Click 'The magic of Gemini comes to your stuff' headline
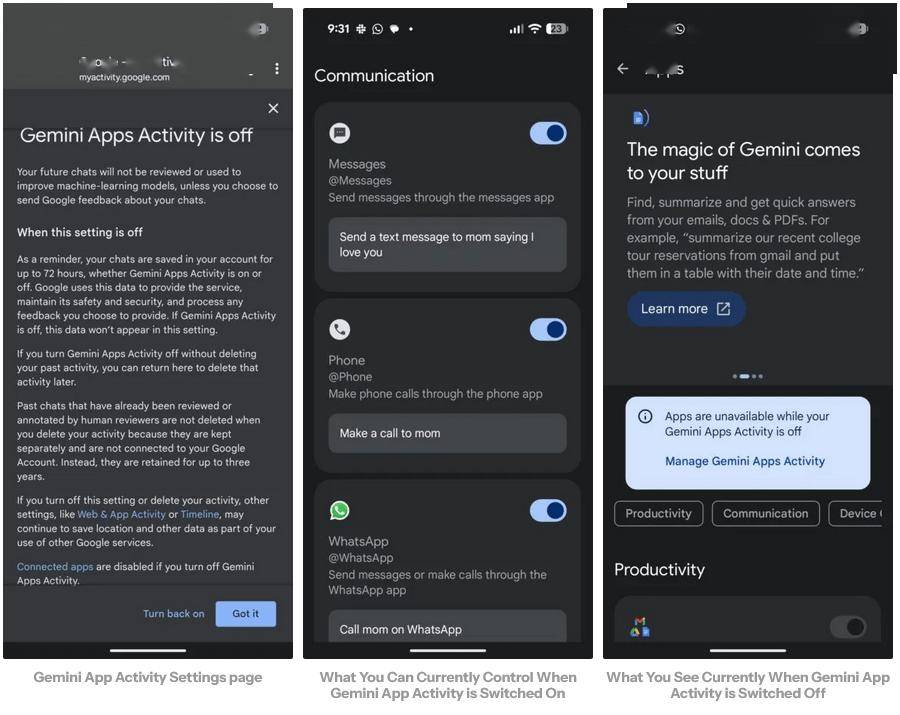The image size is (900, 715). pos(743,161)
